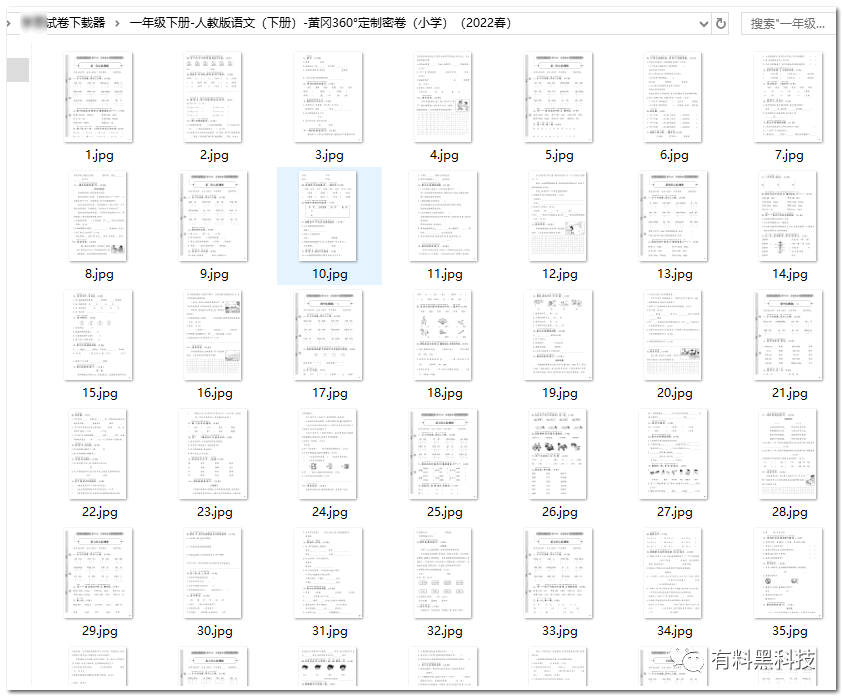This screenshot has width=843, height=697.
Task: Select thumbnail of 12.jpg
Action: [x=558, y=216]
